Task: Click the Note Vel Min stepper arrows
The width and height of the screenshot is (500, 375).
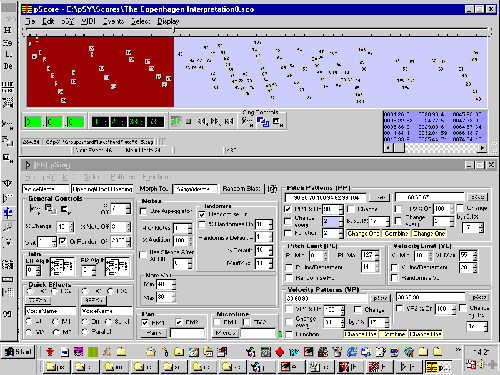Action: click(x=173, y=285)
